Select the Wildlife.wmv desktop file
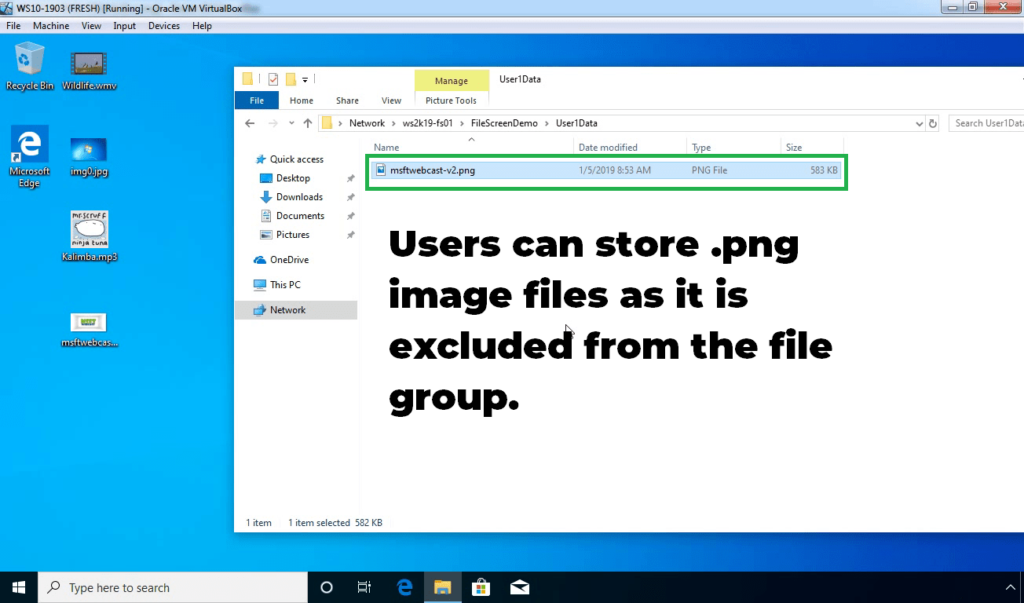The width and height of the screenshot is (1024, 603). tap(89, 71)
